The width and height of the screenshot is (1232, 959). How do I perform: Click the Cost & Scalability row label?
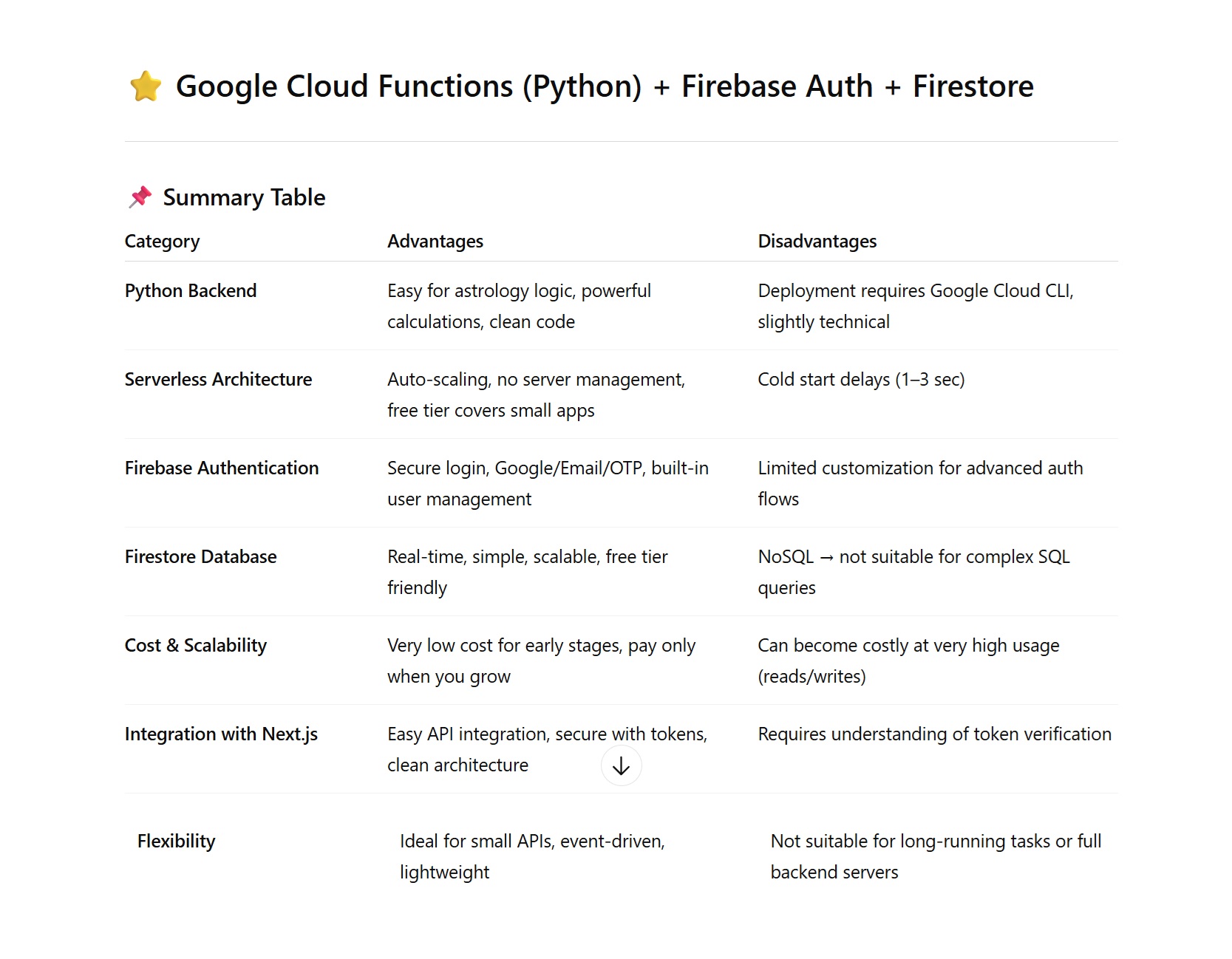tap(196, 646)
